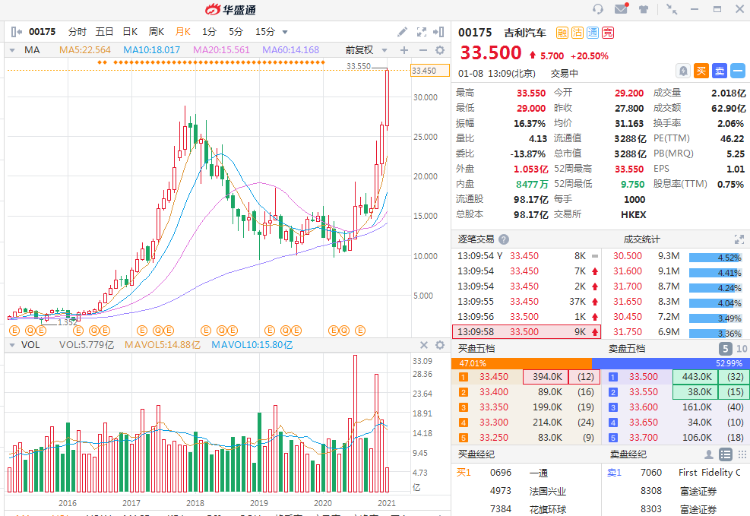This screenshot has height=516, width=750.
Task: Switch to 日K daily chart
Action: (x=130, y=32)
